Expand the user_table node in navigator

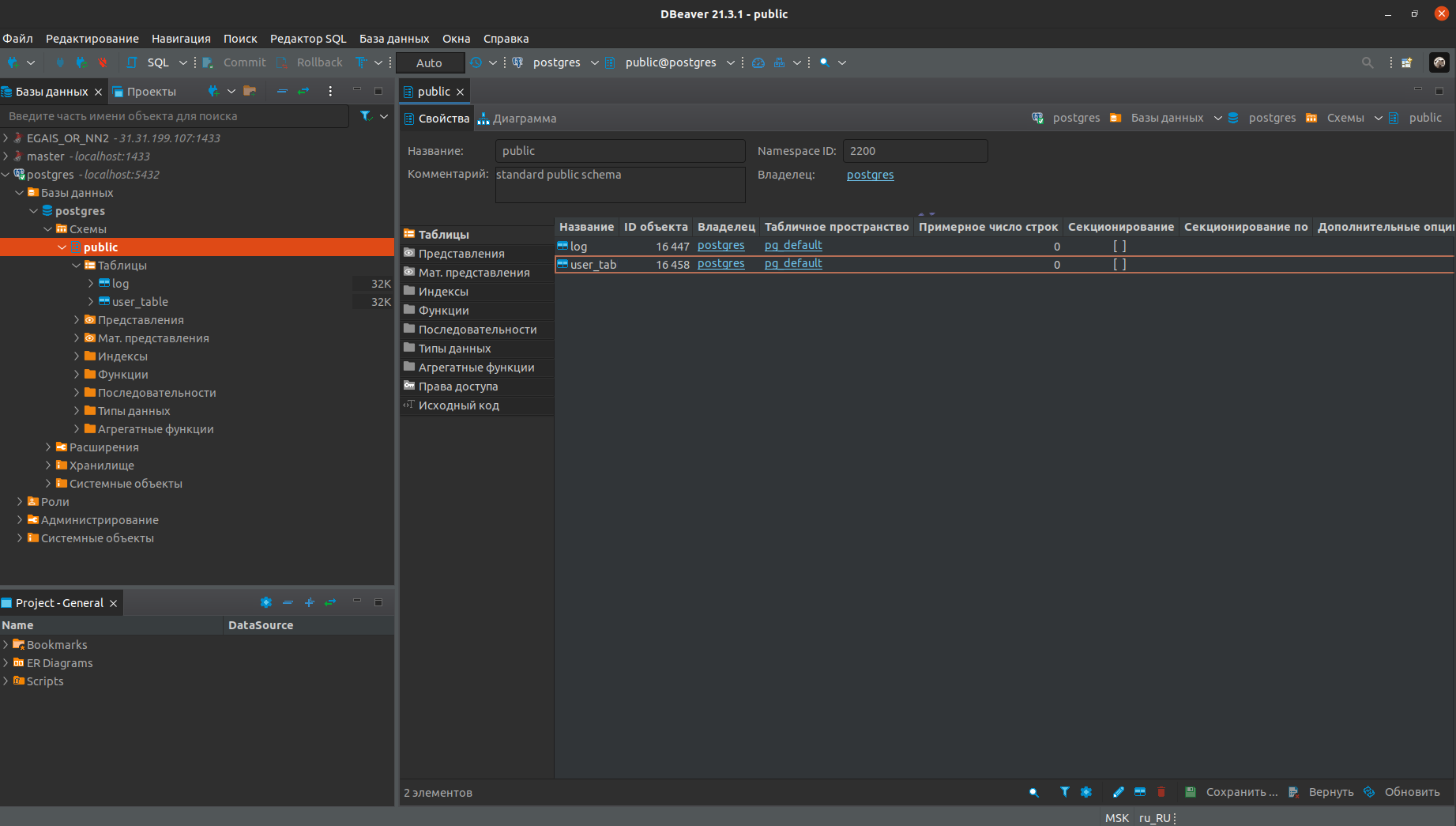click(91, 302)
